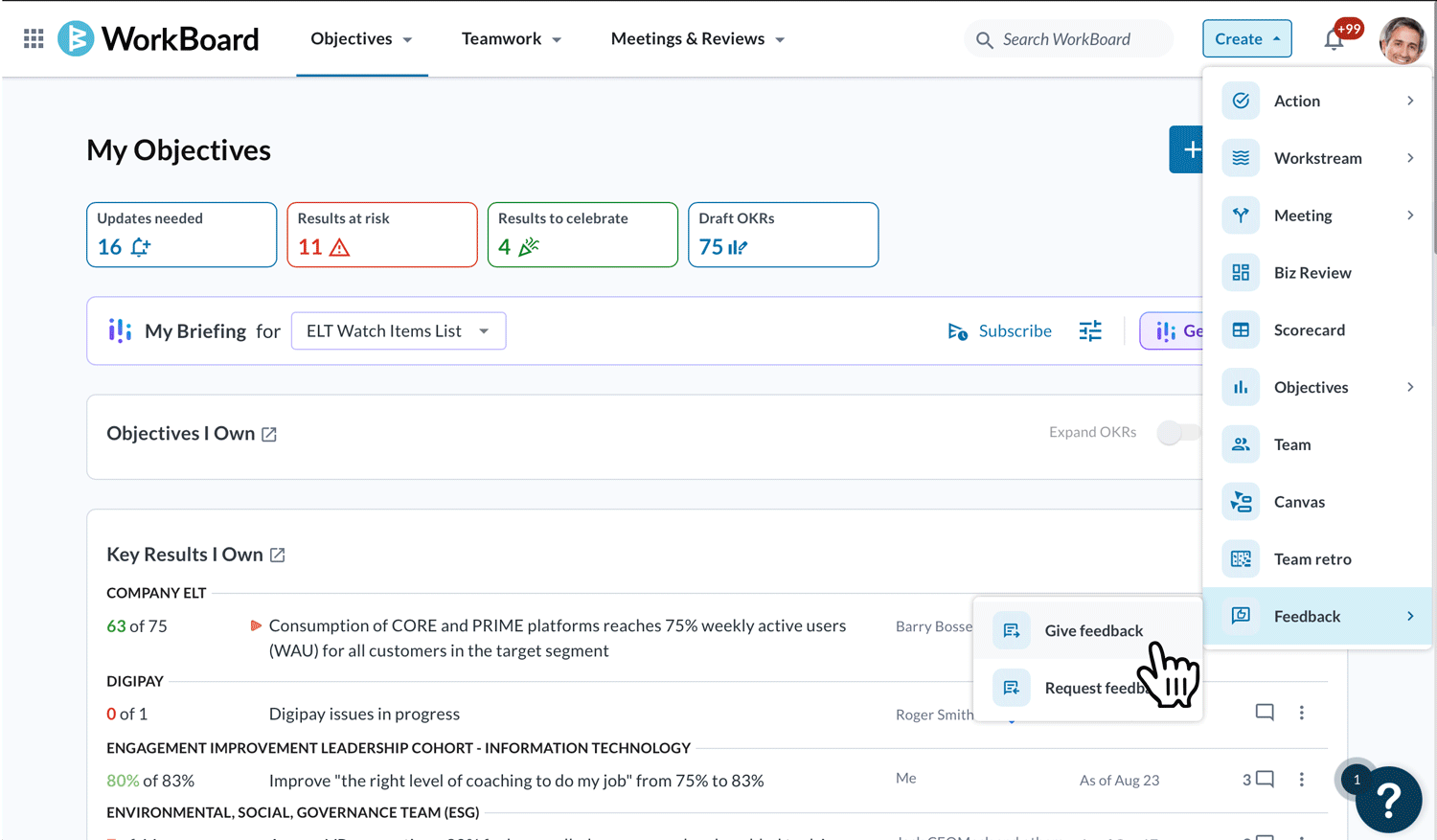Click the search magnifier icon

(x=984, y=40)
